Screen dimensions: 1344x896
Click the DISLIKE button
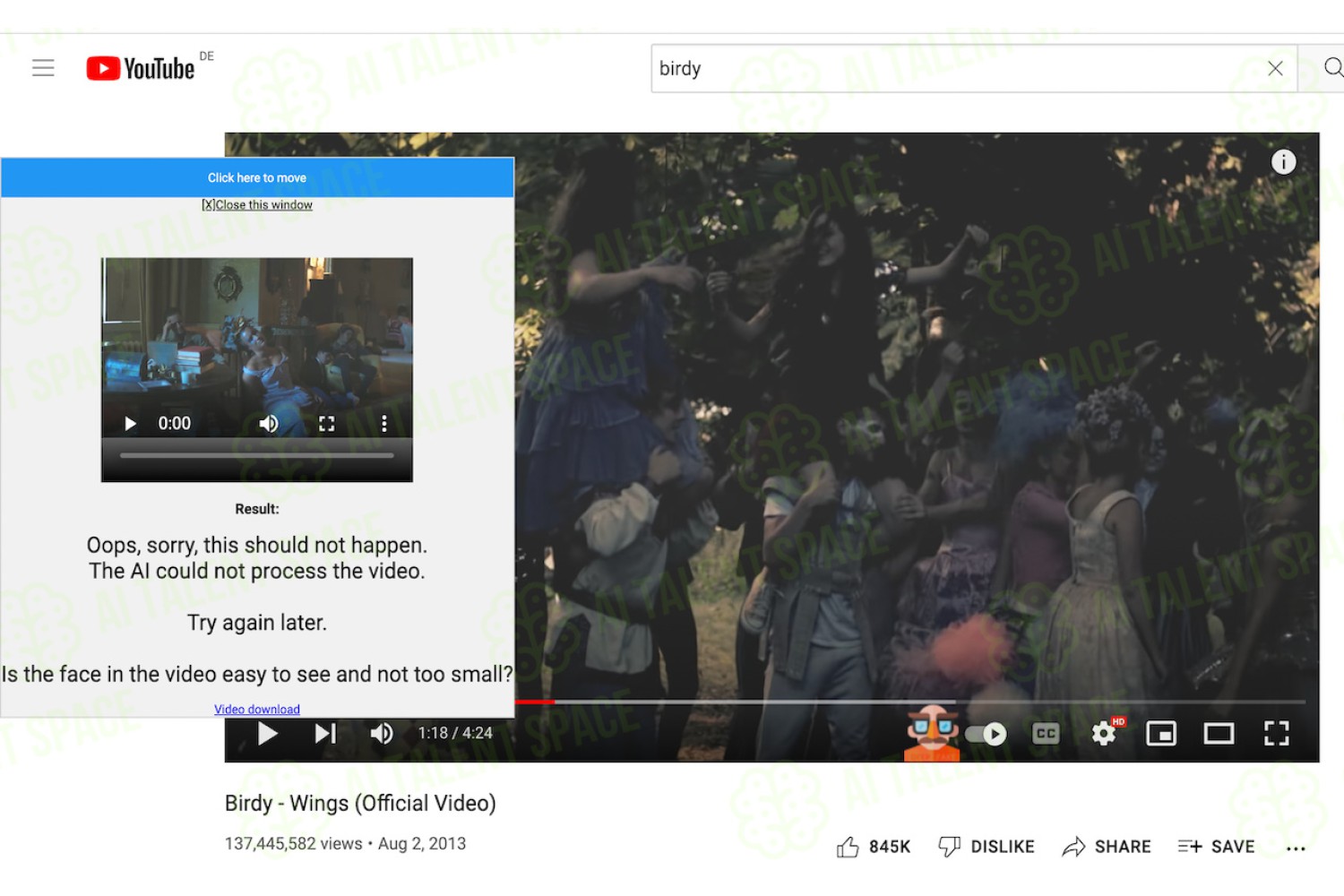click(x=986, y=847)
